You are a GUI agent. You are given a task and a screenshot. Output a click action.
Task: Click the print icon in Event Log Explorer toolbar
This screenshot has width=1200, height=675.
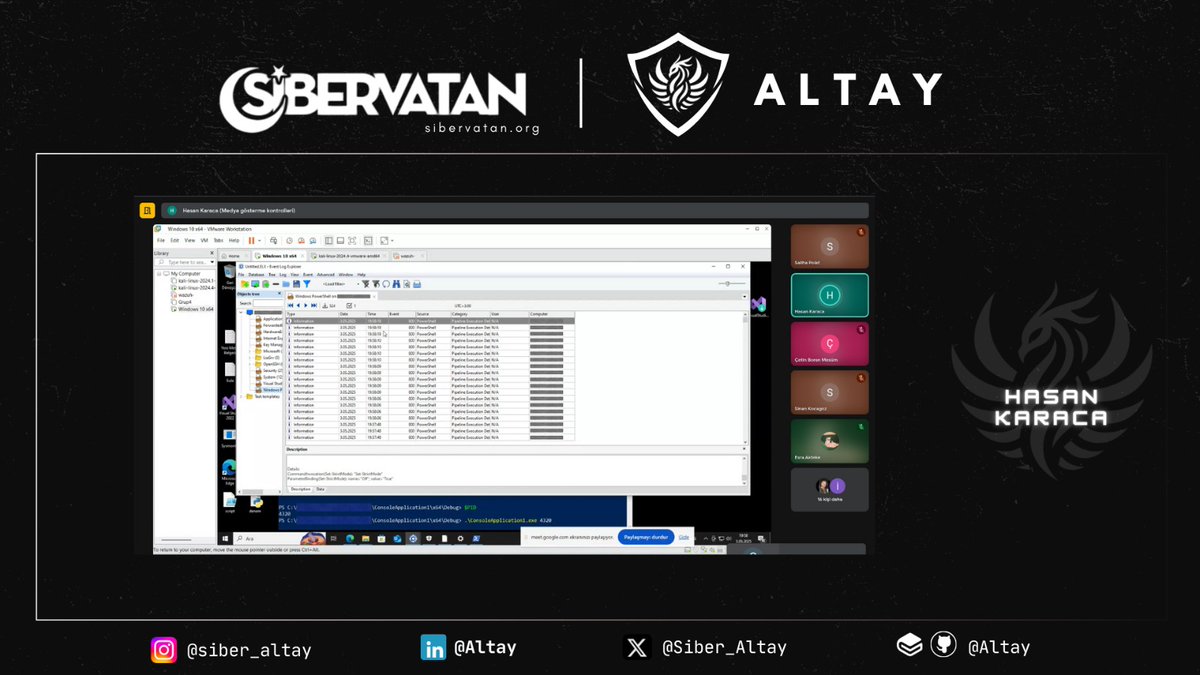tap(417, 284)
